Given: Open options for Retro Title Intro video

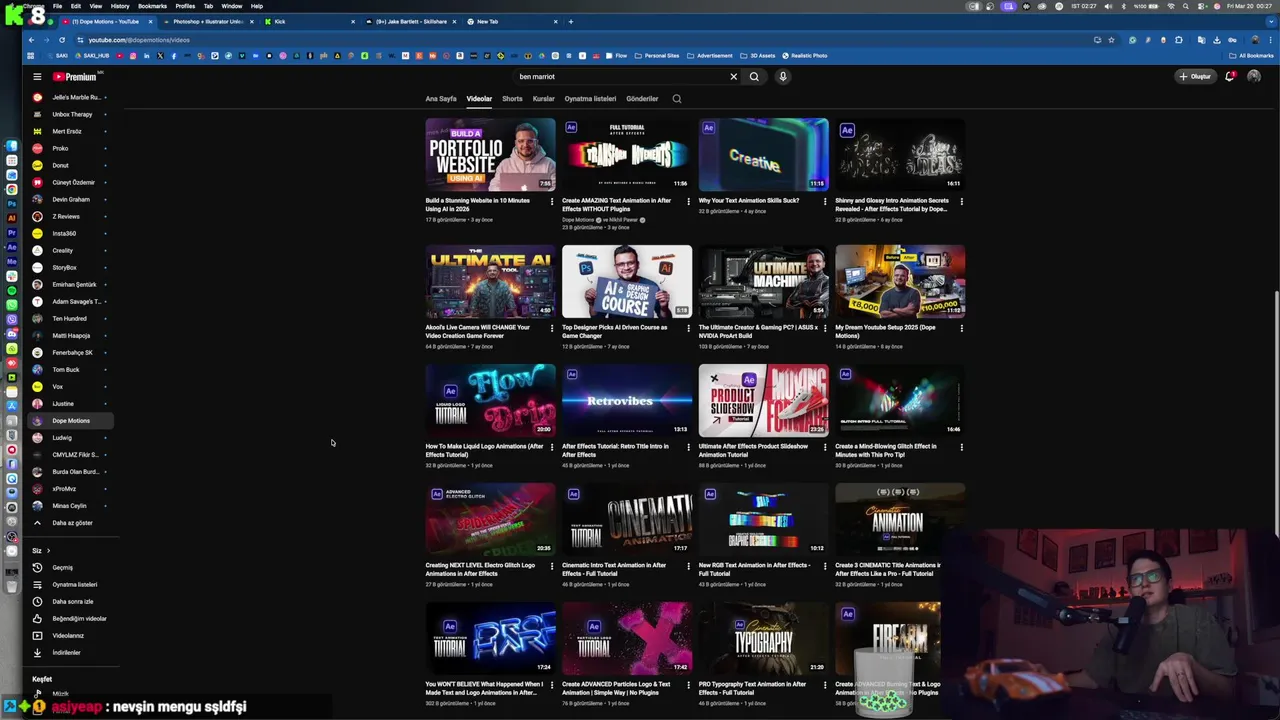Looking at the screenshot, I should click(688, 447).
